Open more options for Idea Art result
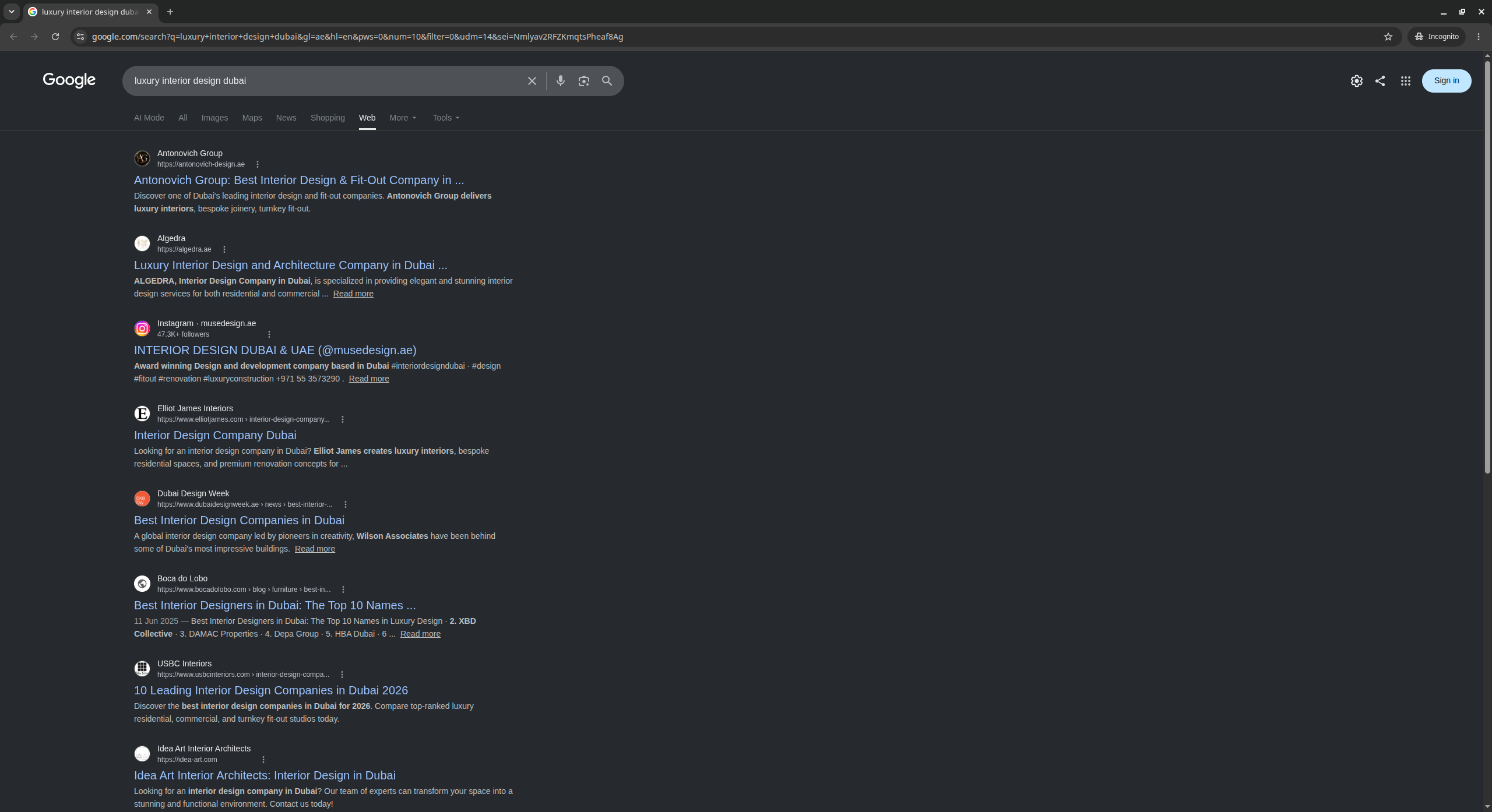The width and height of the screenshot is (1492, 812). [263, 760]
